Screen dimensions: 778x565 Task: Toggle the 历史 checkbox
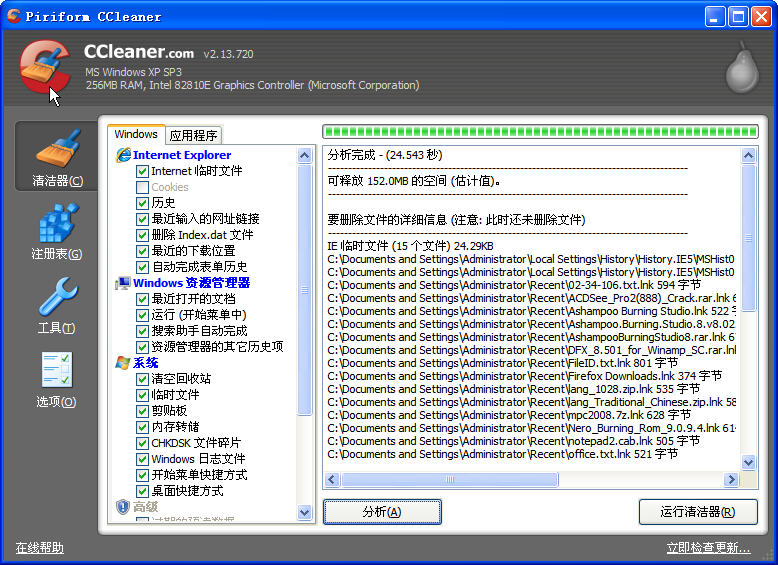tap(142, 203)
